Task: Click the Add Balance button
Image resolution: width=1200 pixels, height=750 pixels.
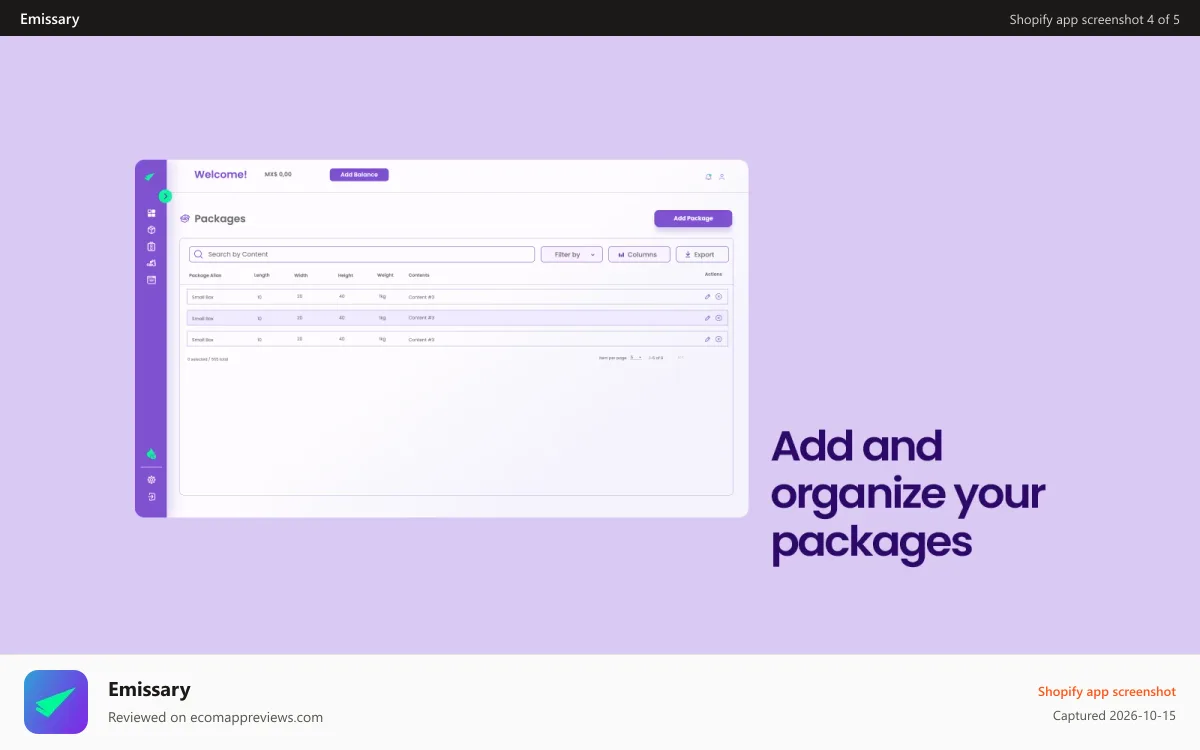Action: (359, 175)
